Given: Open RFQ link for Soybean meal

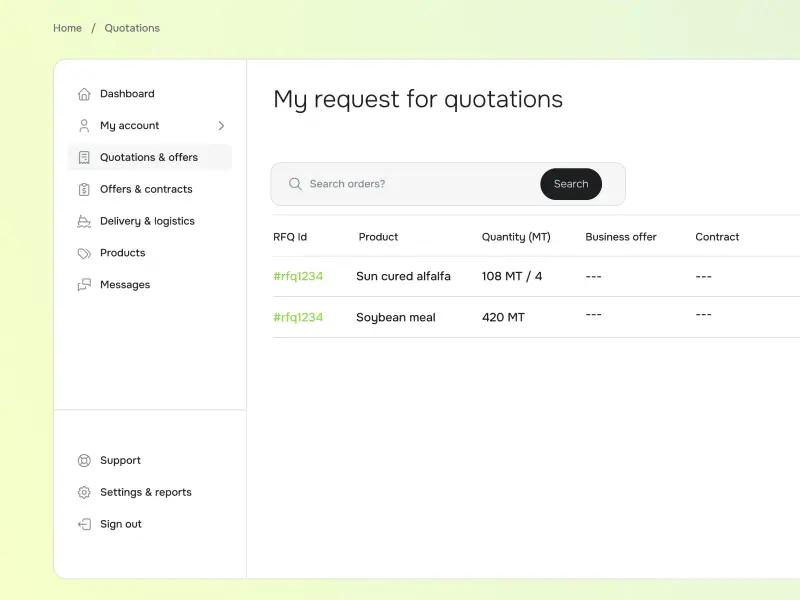Looking at the screenshot, I should tap(298, 317).
